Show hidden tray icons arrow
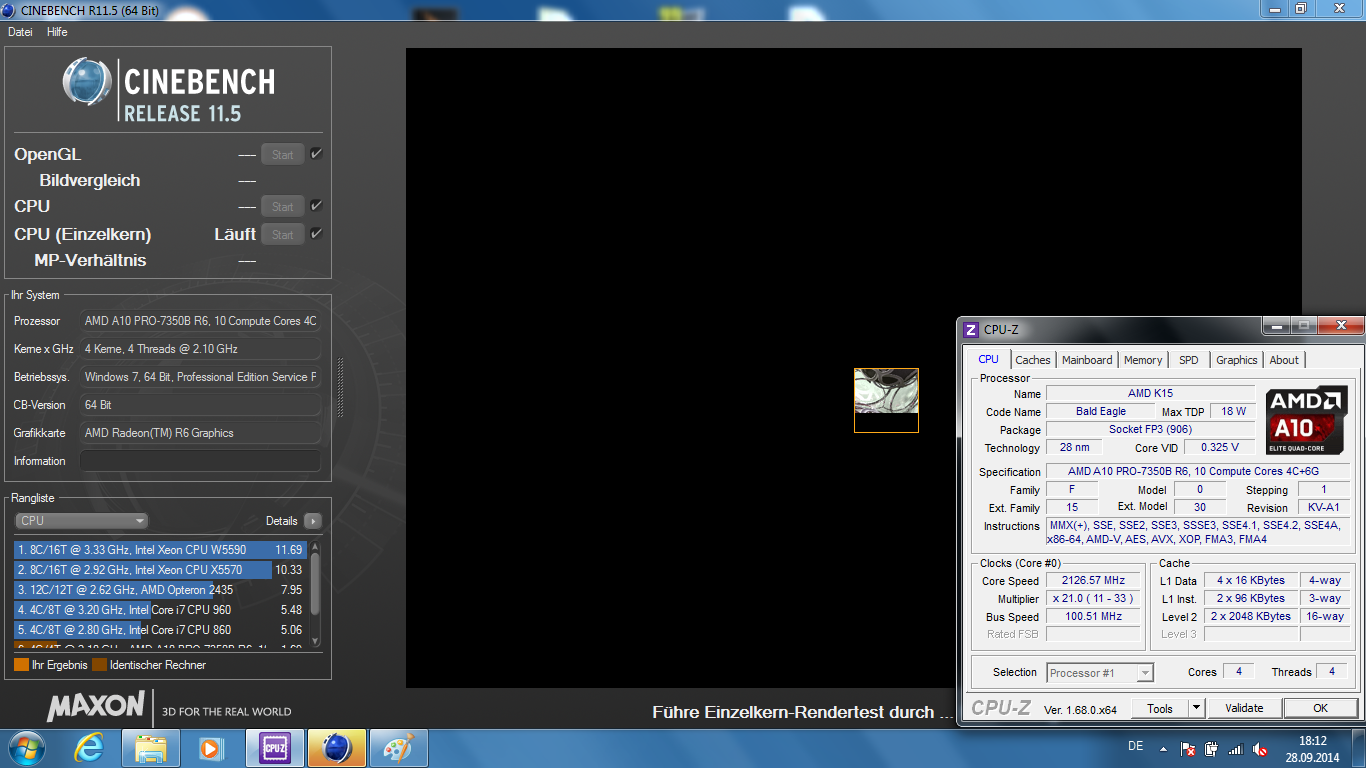This screenshot has height=768, width=1366. click(1163, 748)
